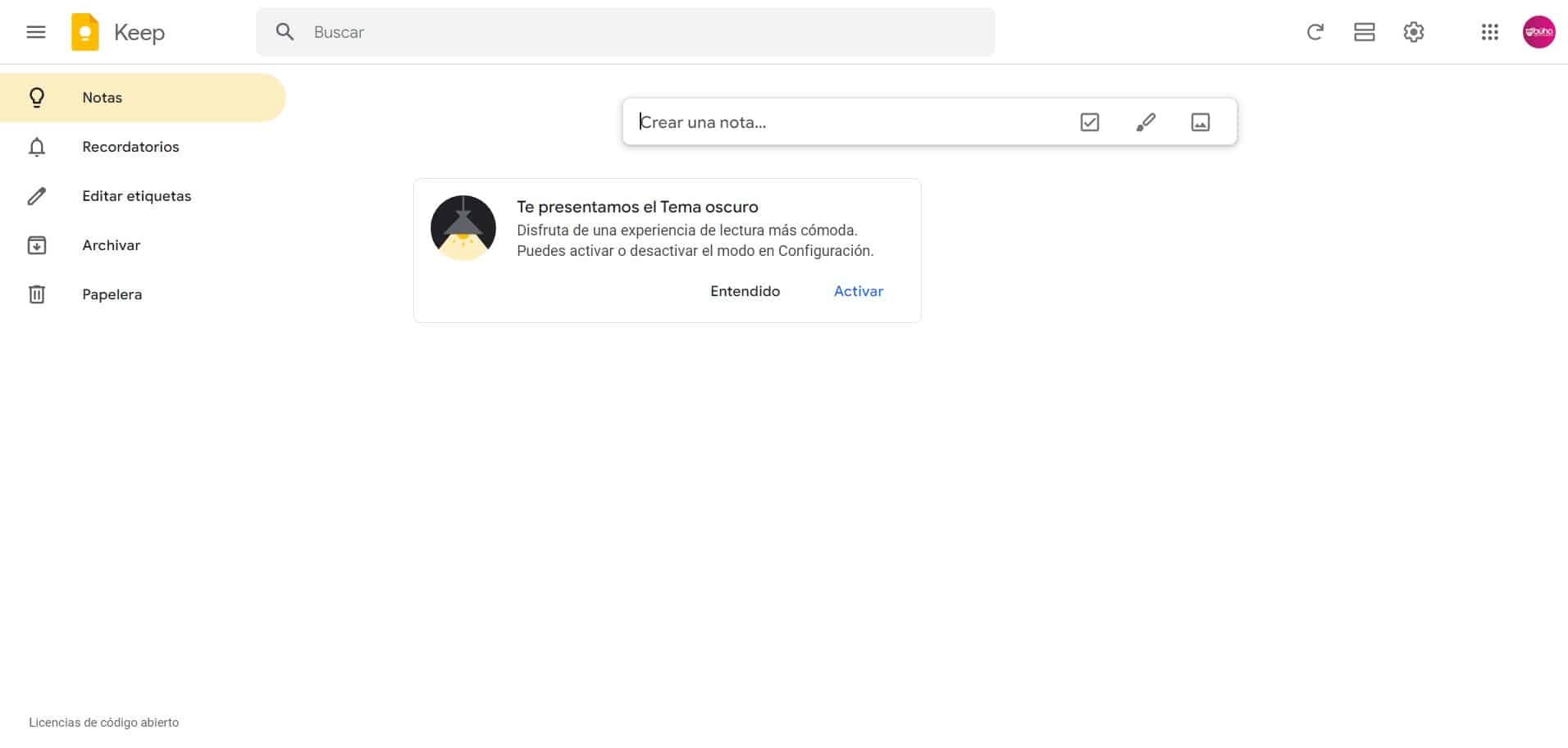
Task: Click text 'Puedes activar o desactivar el modo en Configuración.'
Action: [695, 251]
